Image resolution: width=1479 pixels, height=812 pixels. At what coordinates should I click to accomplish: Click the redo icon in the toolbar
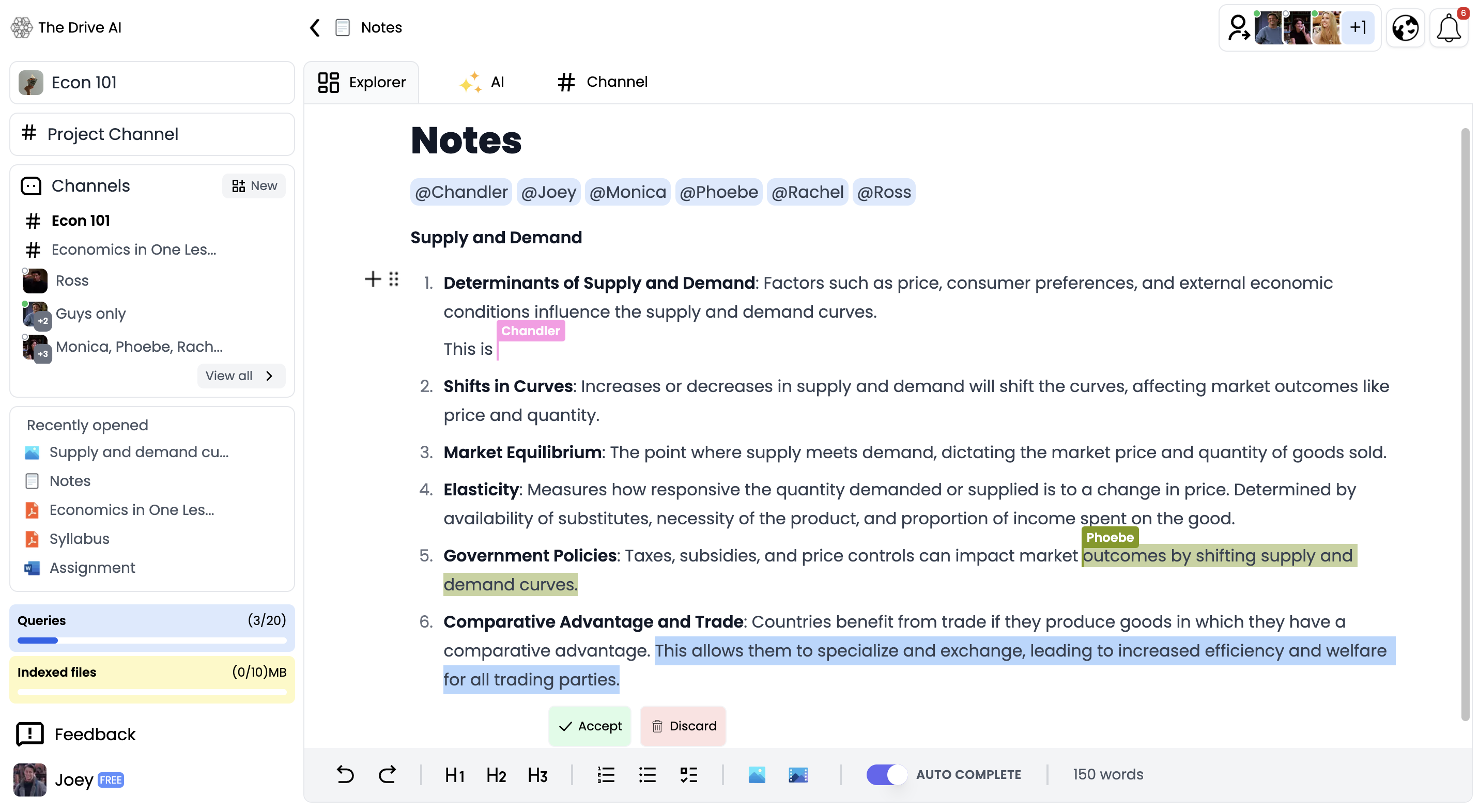(387, 773)
